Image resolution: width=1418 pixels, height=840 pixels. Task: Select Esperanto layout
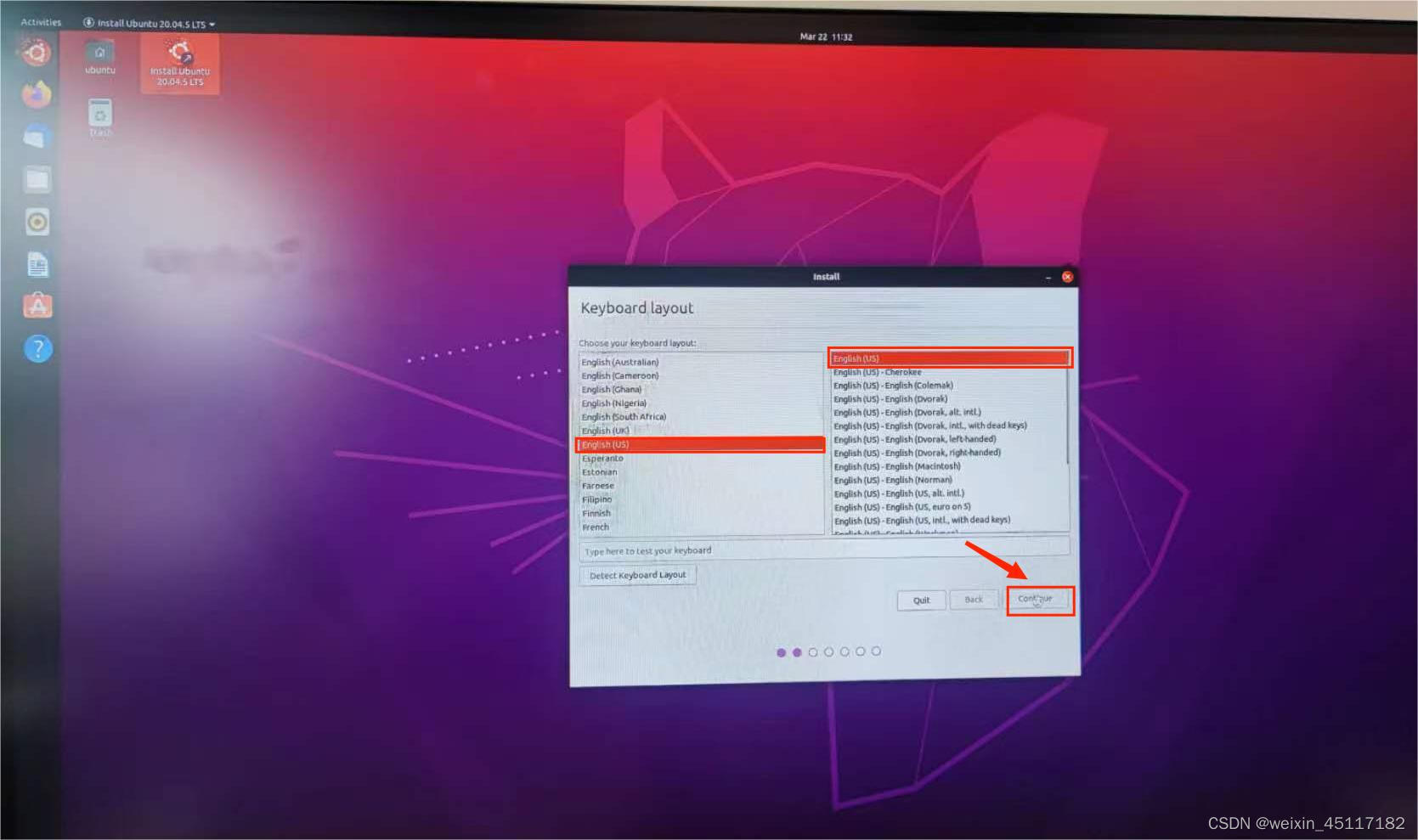(x=701, y=459)
